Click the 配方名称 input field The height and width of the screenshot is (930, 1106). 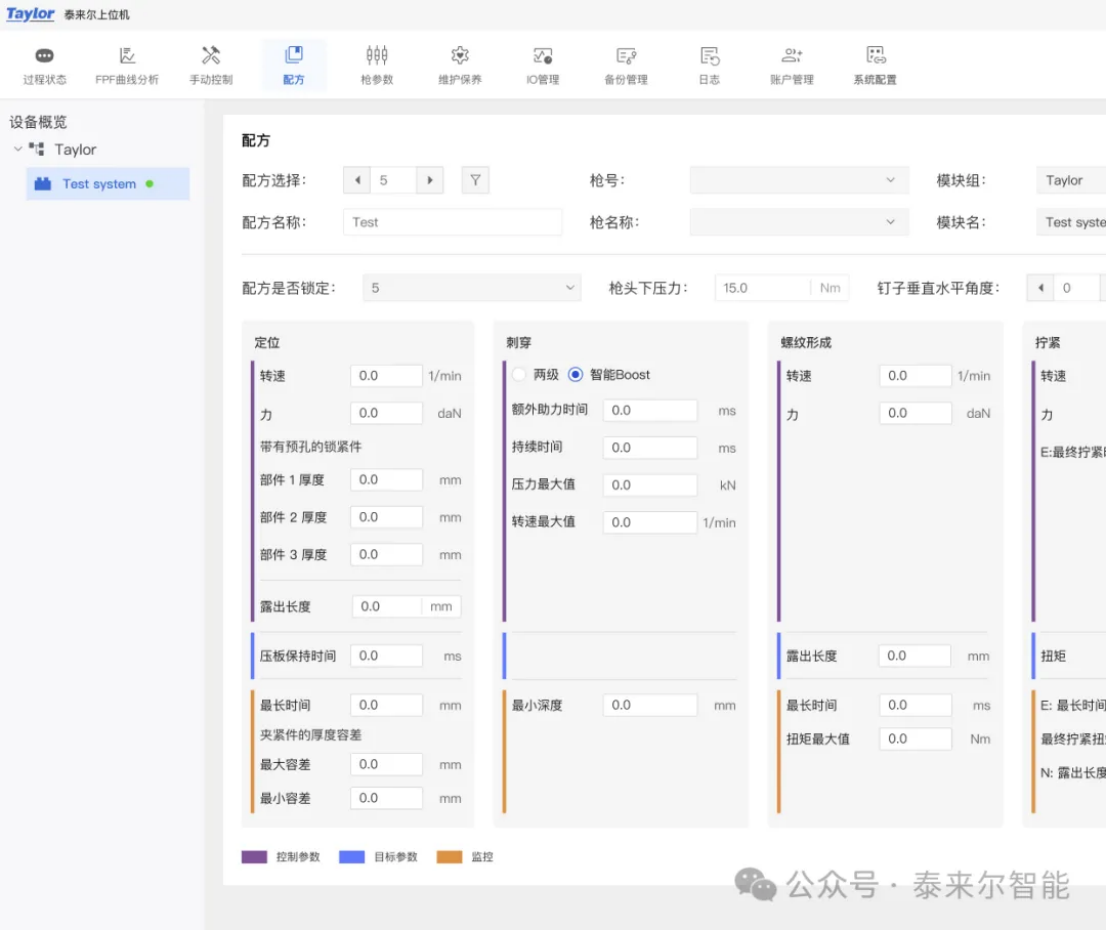point(452,222)
